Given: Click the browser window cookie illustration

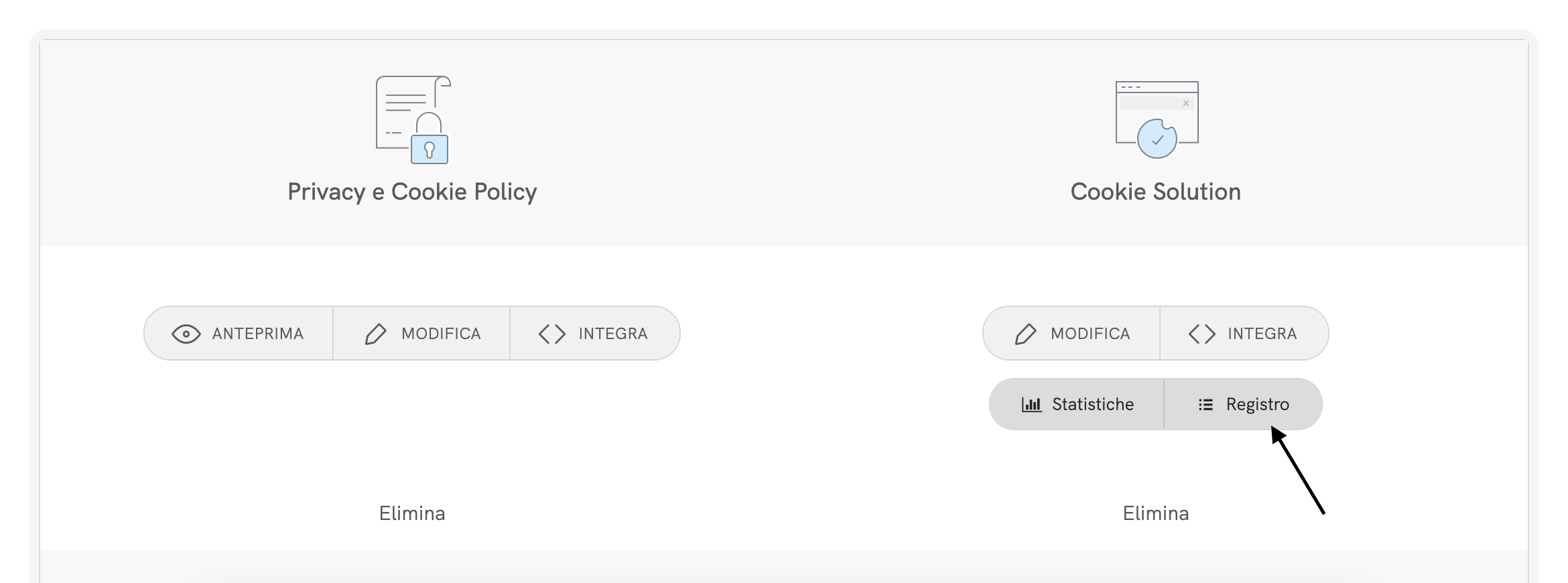Looking at the screenshot, I should coord(1157,120).
